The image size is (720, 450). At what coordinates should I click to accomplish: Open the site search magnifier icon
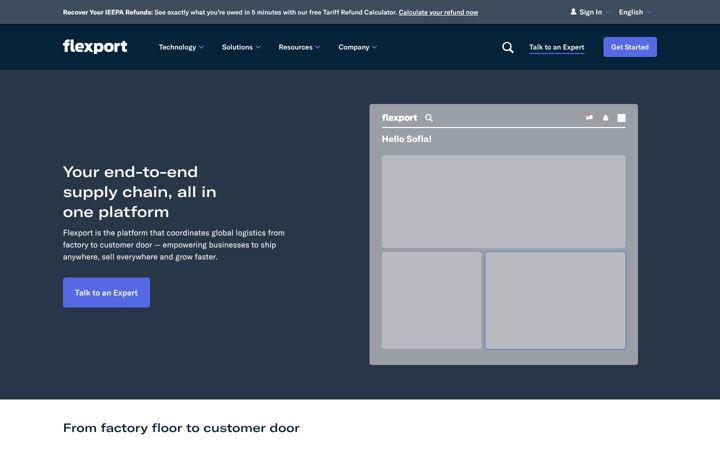[x=507, y=47]
